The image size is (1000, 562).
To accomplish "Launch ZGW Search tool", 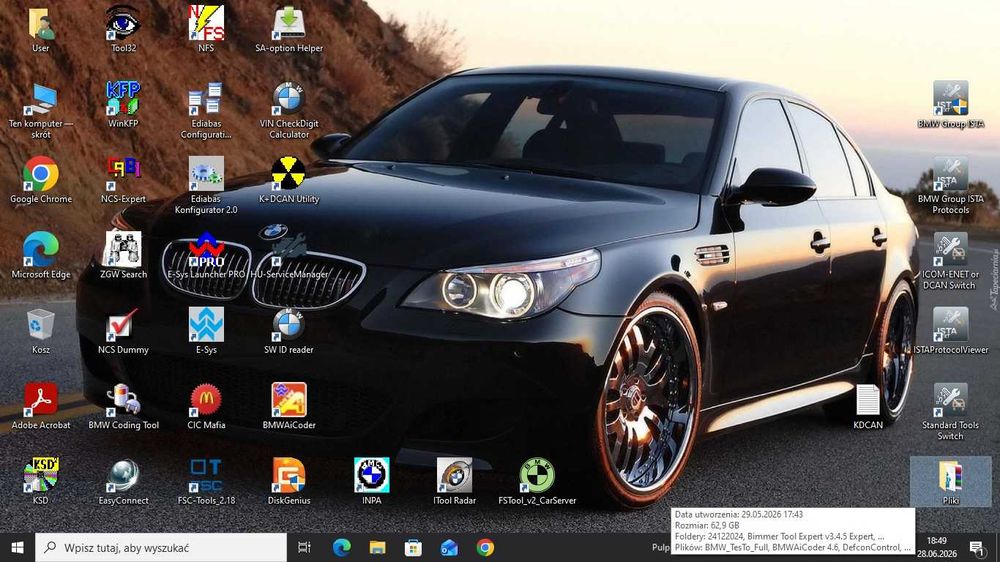I will 123,255.
